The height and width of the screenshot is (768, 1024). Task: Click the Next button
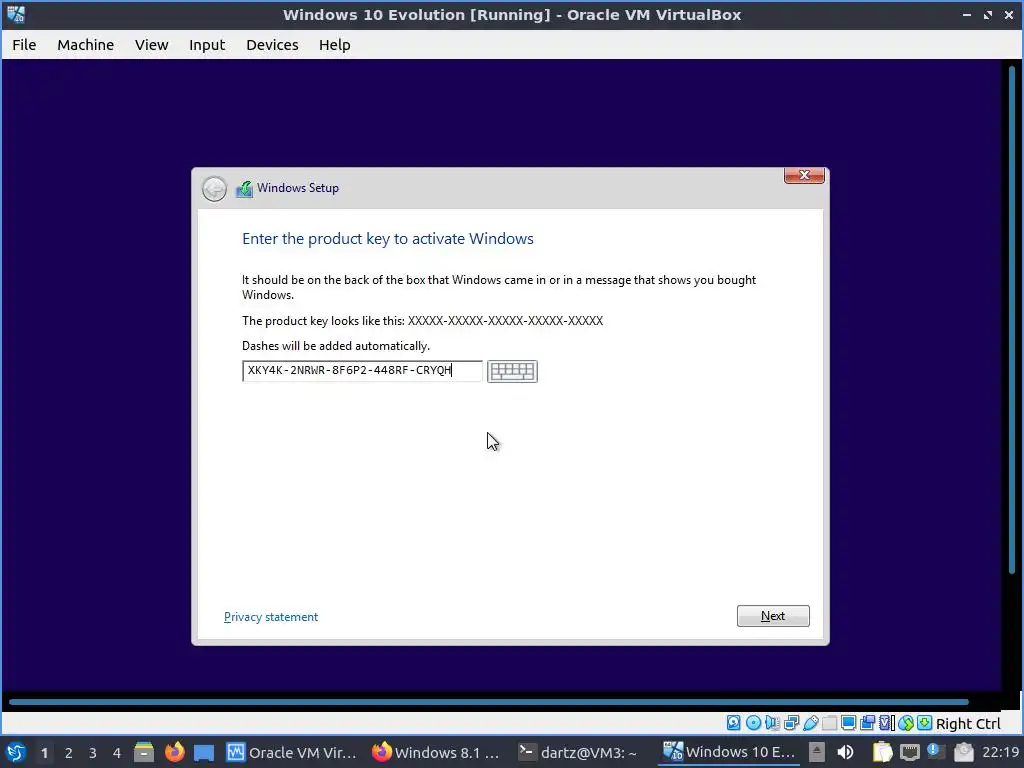pos(773,616)
